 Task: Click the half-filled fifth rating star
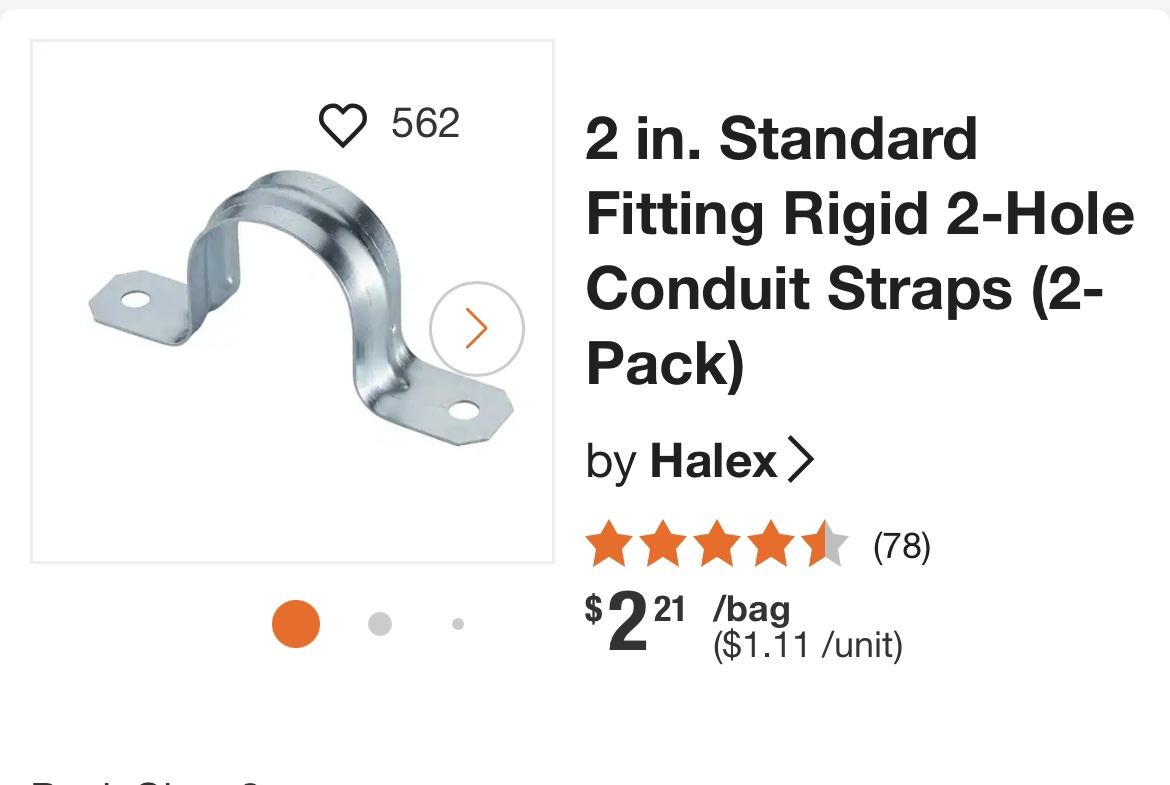825,544
